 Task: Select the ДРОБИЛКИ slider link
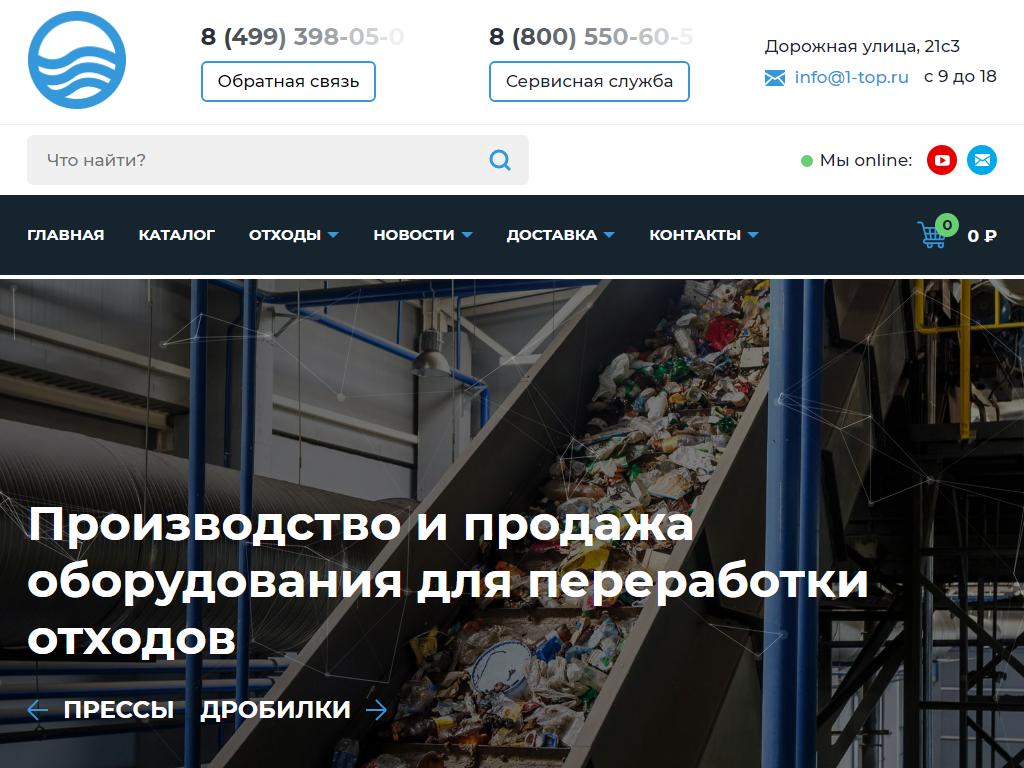(276, 710)
